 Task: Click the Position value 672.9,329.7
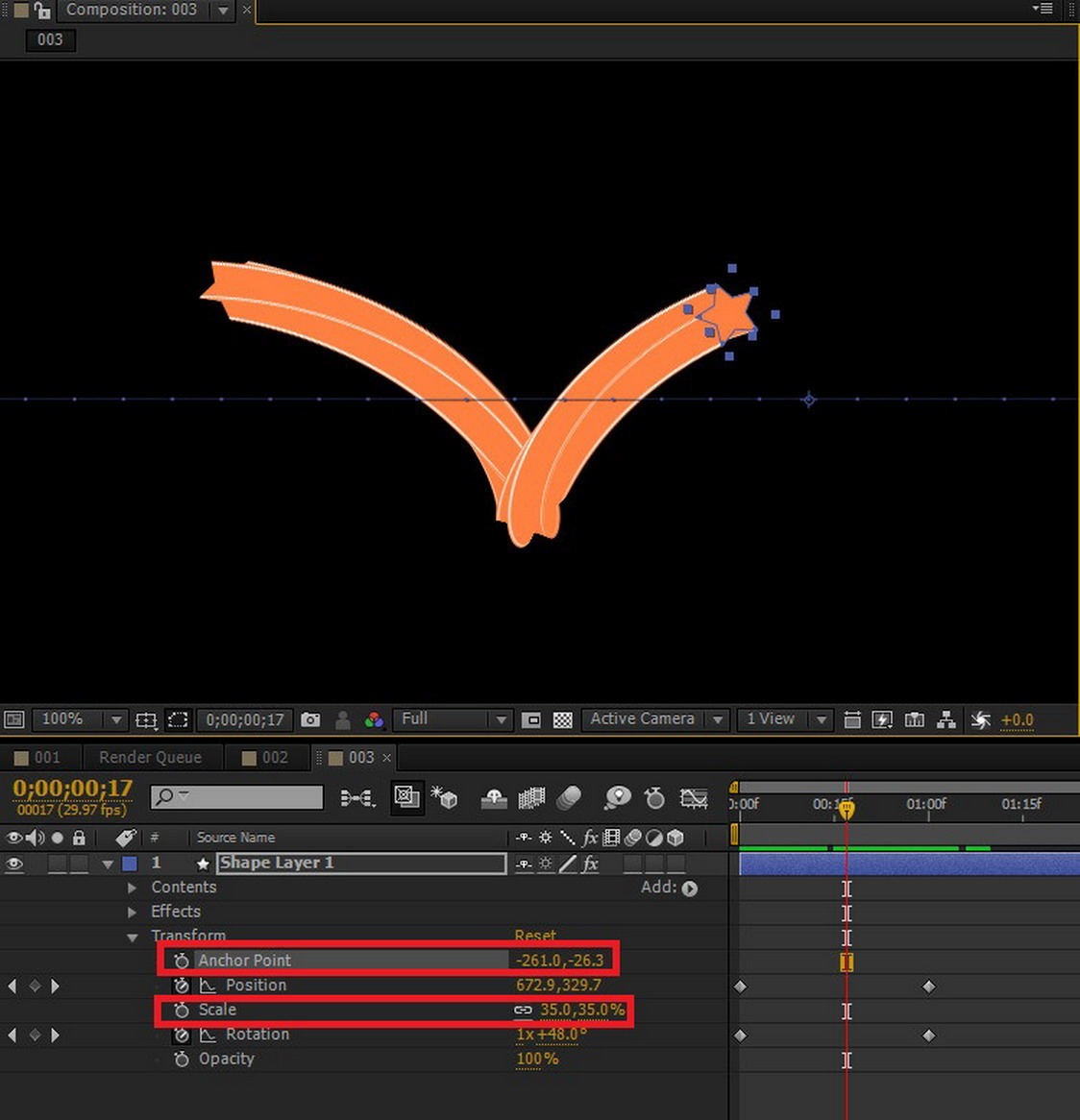coord(558,986)
